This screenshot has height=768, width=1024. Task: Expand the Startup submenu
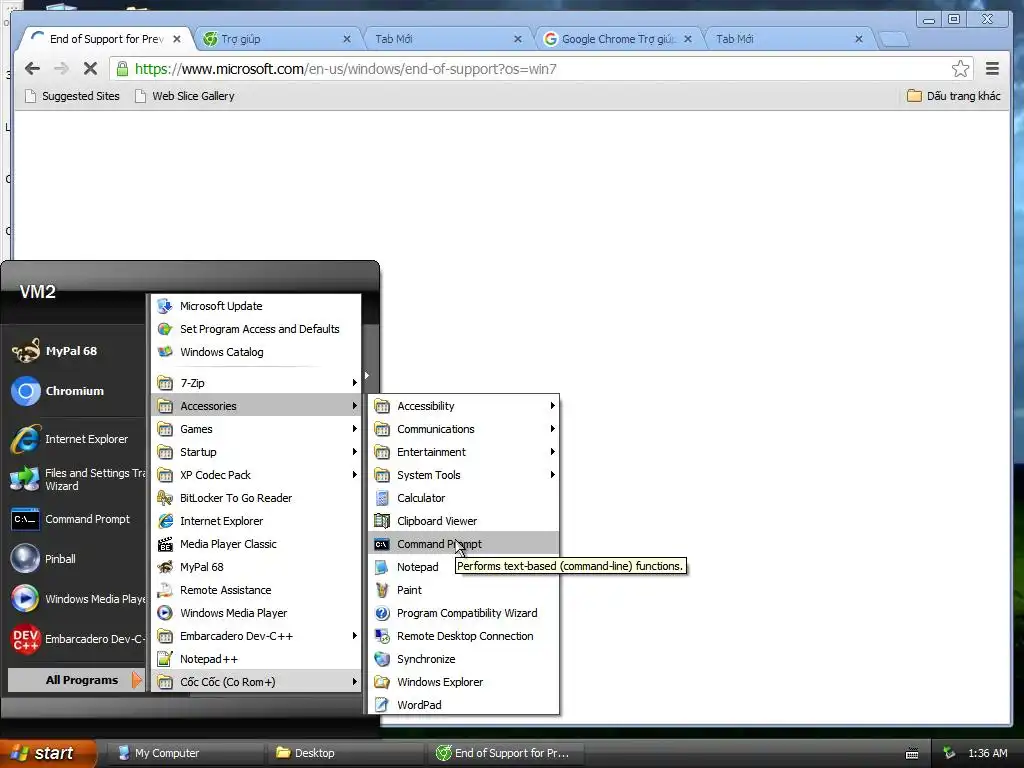(x=256, y=452)
